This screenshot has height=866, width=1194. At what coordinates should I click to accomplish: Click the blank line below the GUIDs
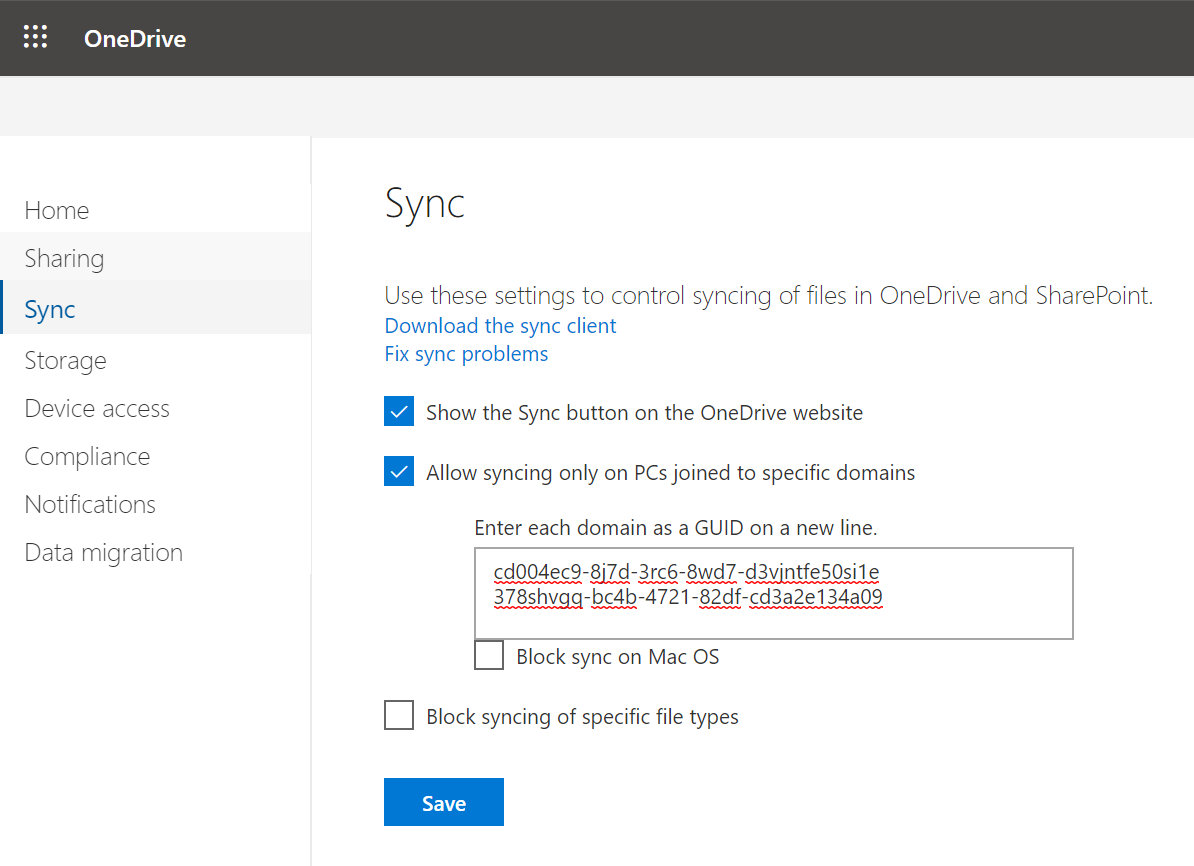772,623
